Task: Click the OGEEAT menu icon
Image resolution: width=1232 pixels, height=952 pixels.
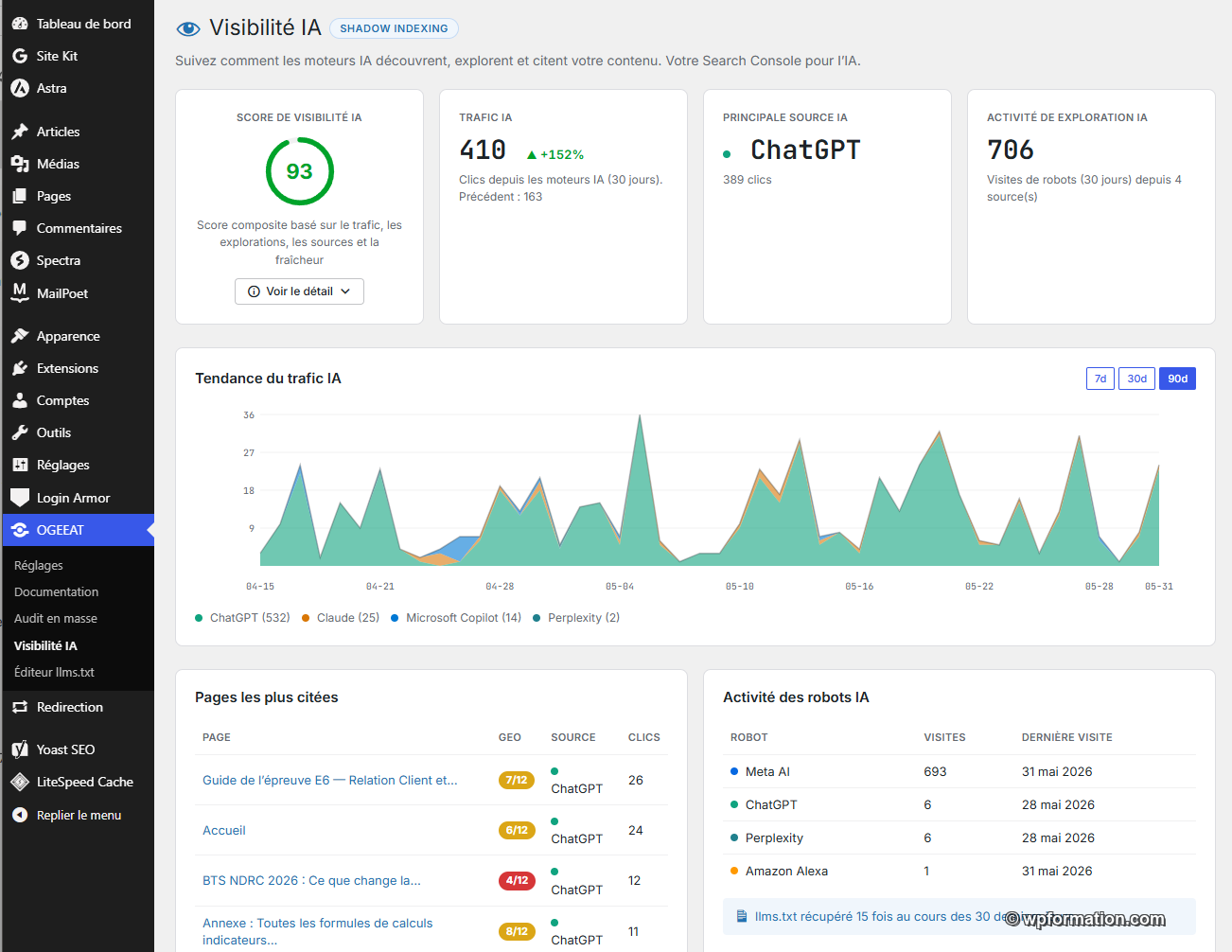Action: coord(20,530)
